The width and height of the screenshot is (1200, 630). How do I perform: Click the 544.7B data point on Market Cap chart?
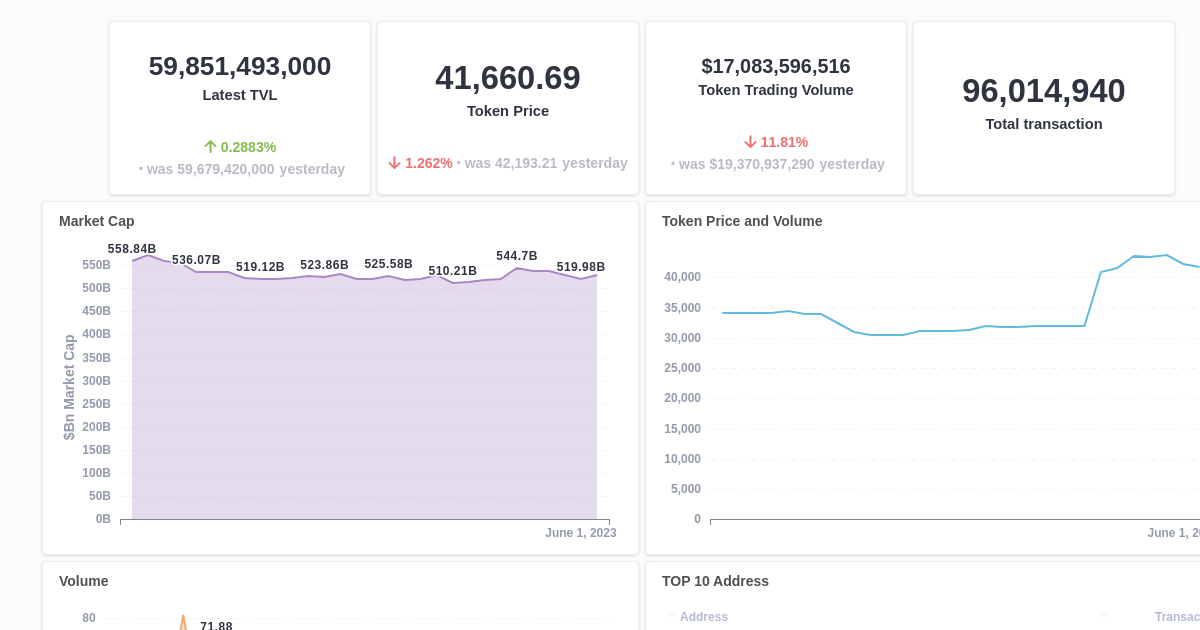[516, 268]
